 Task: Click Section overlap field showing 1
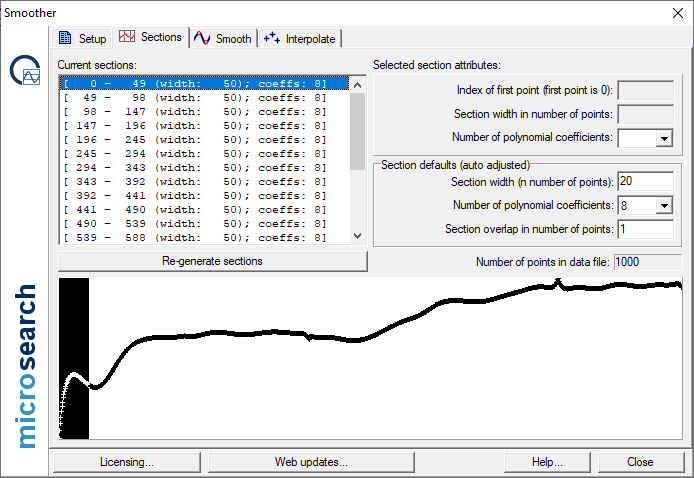pos(646,229)
